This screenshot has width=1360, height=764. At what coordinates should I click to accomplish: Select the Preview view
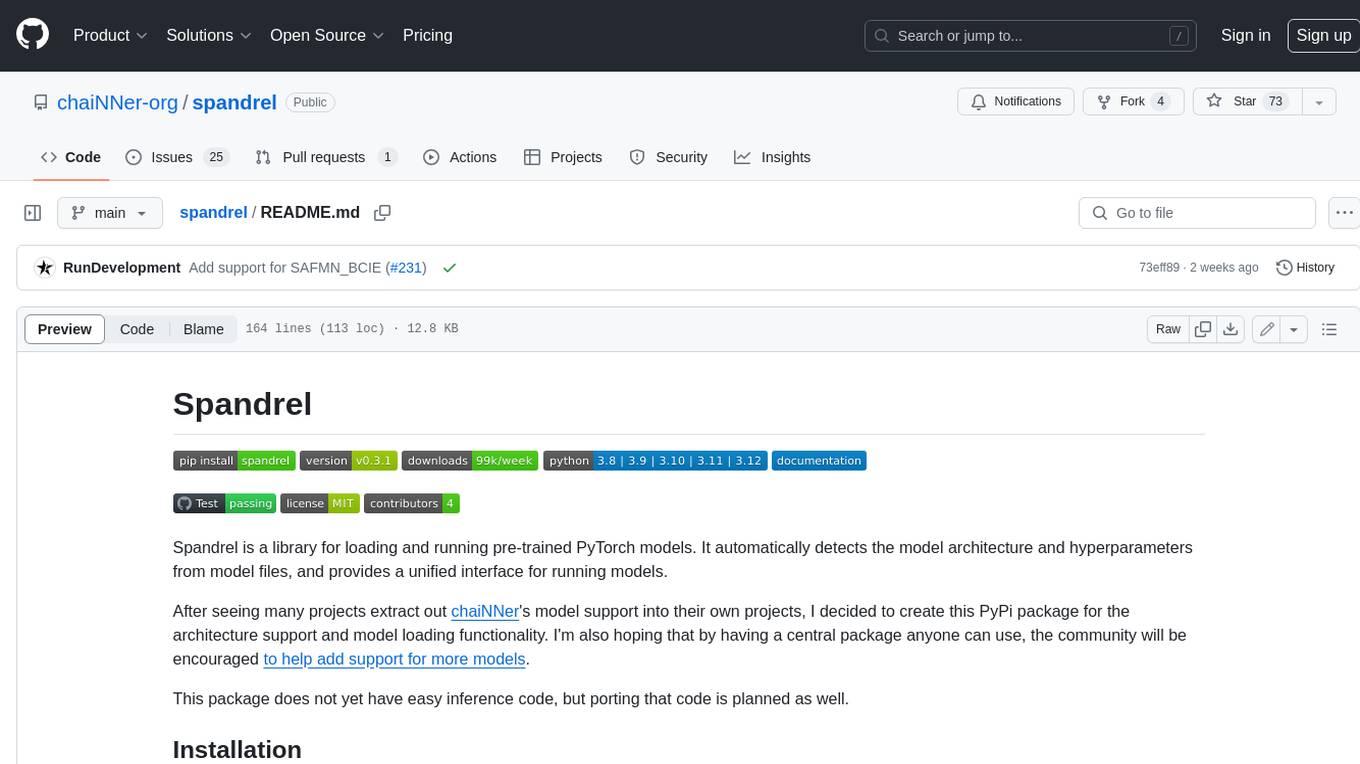click(65, 329)
